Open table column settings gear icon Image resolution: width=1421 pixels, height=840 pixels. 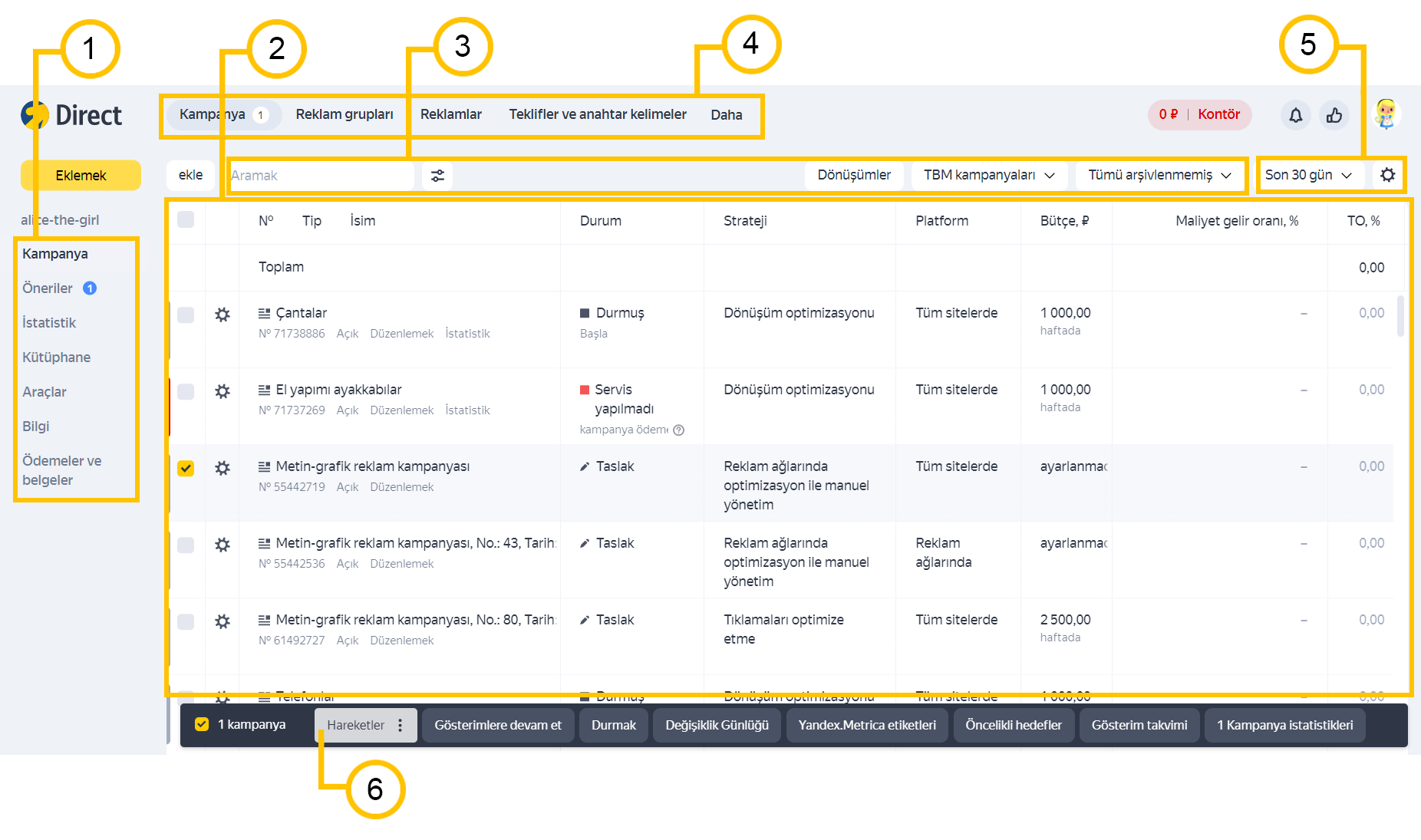1387,175
